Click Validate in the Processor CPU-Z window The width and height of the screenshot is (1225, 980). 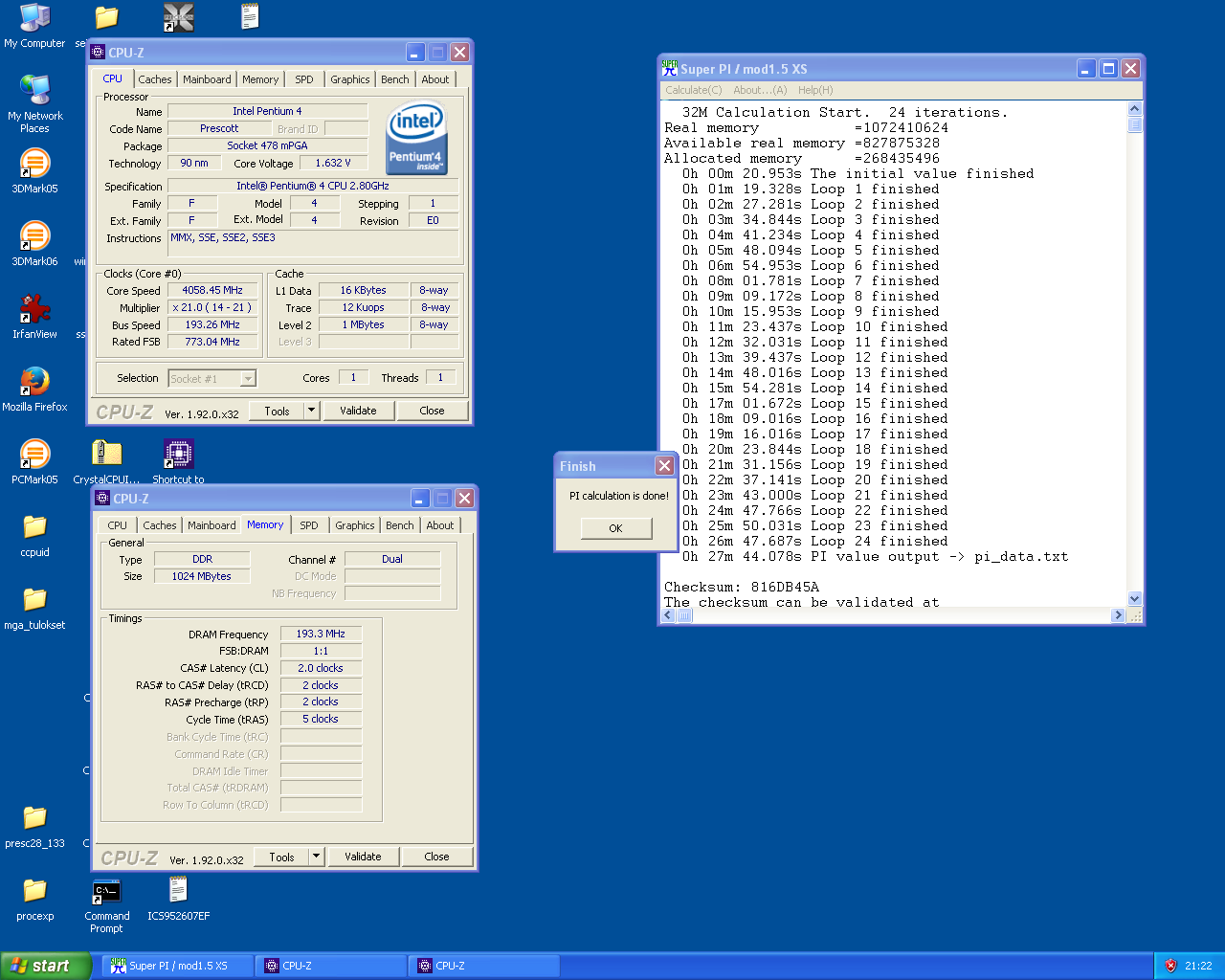358,411
